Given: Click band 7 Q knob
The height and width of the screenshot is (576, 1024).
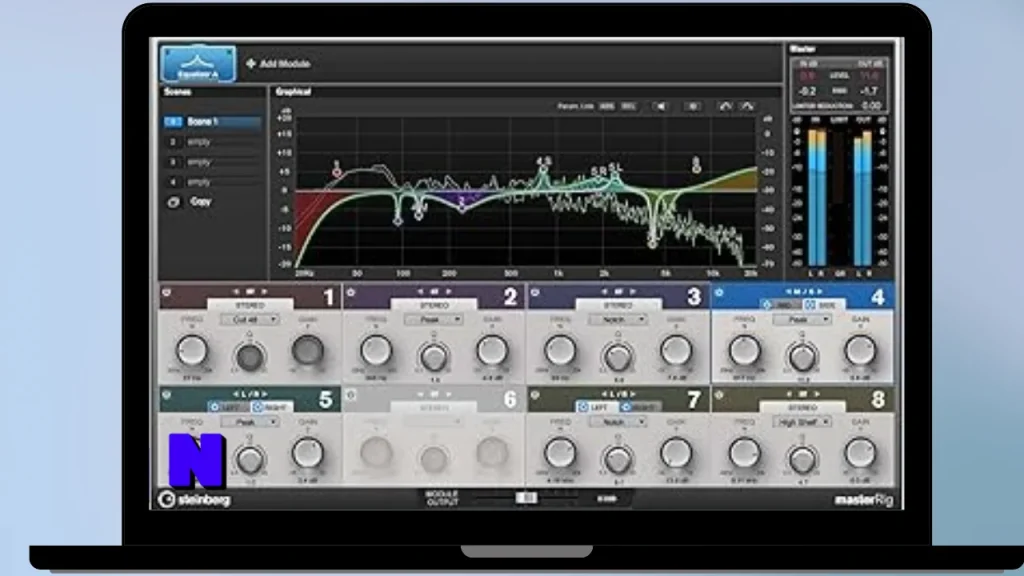Looking at the screenshot, I should 618,459.
